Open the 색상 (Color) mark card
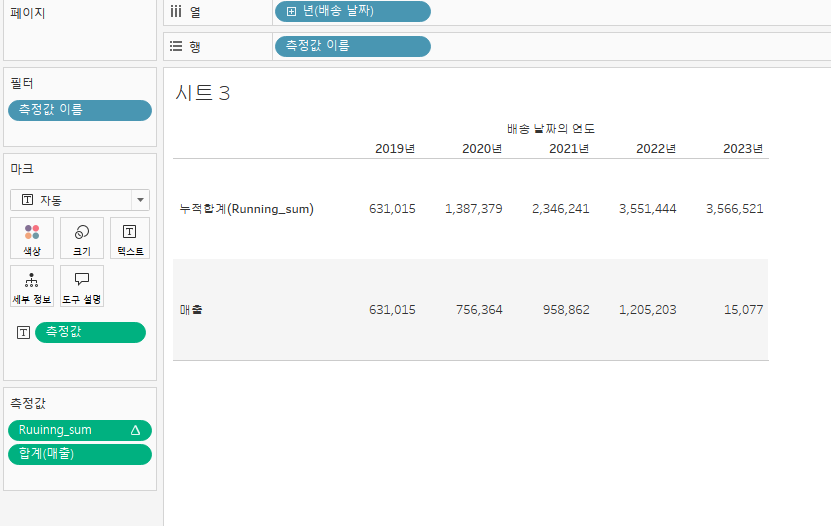This screenshot has height=526, width=831. (x=32, y=238)
